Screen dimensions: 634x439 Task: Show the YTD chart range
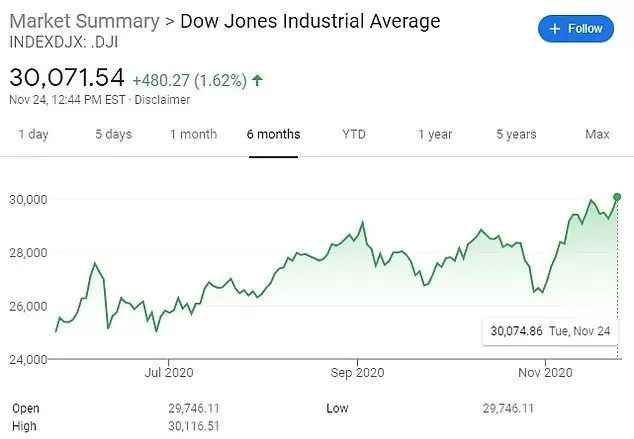coord(354,134)
